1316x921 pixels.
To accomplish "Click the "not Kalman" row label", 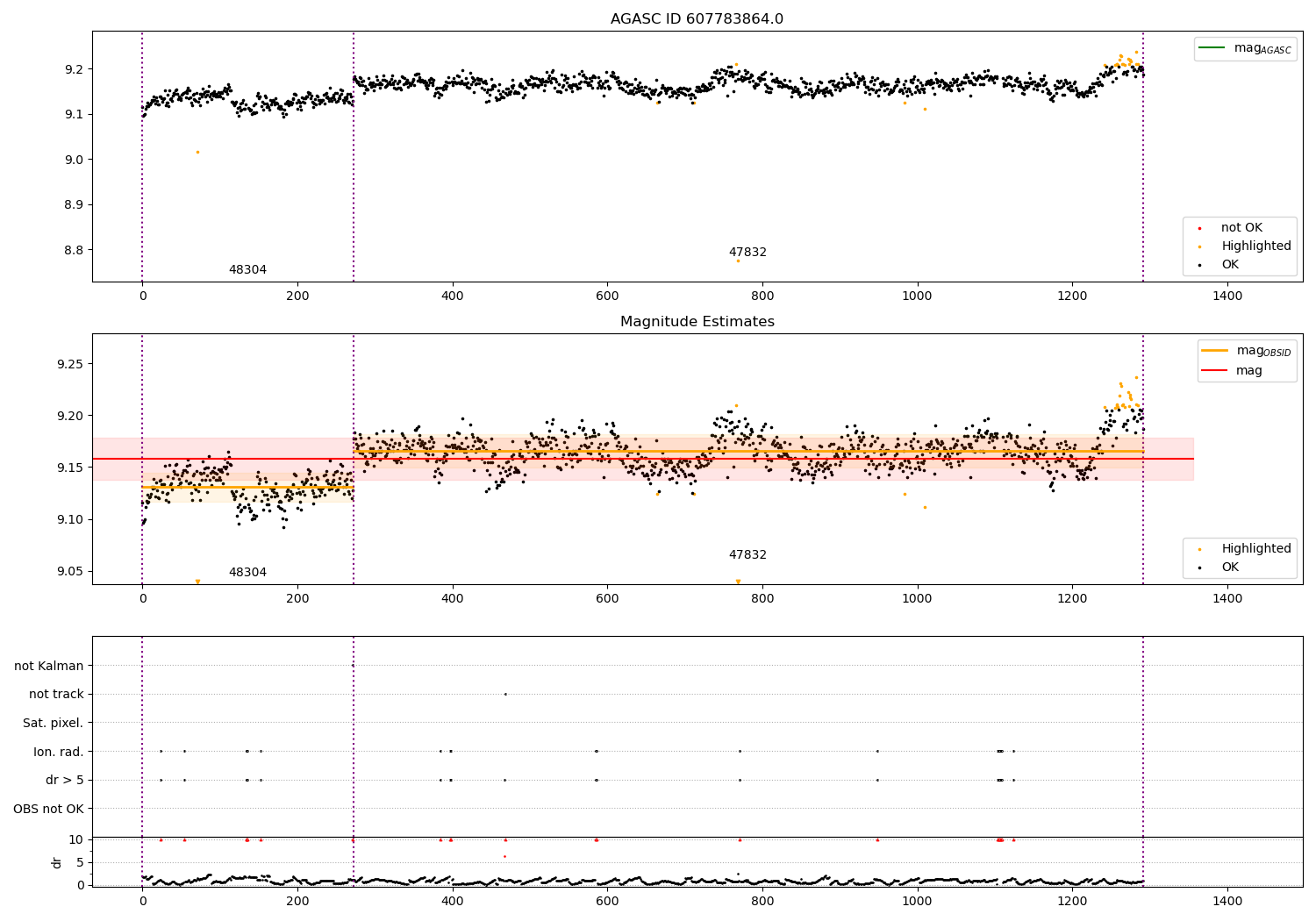I will tap(49, 667).
